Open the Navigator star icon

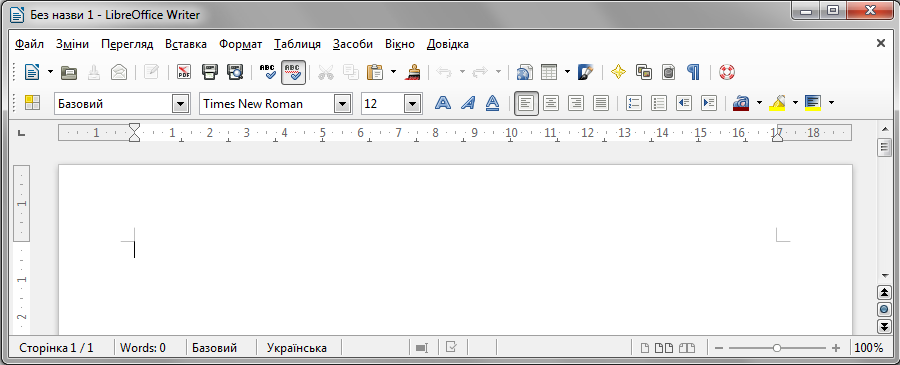(618, 72)
